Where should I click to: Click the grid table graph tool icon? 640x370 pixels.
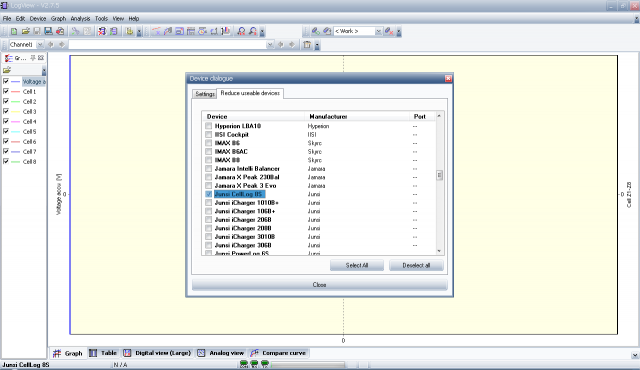(x=191, y=31)
